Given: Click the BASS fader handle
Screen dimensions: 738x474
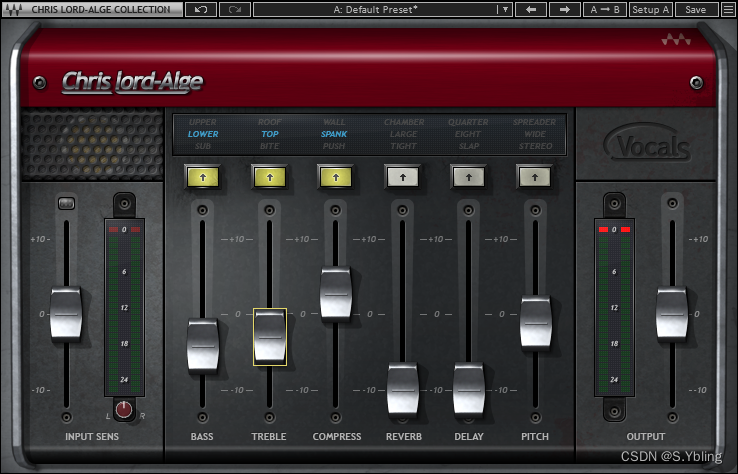Looking at the screenshot, I should pos(203,346).
